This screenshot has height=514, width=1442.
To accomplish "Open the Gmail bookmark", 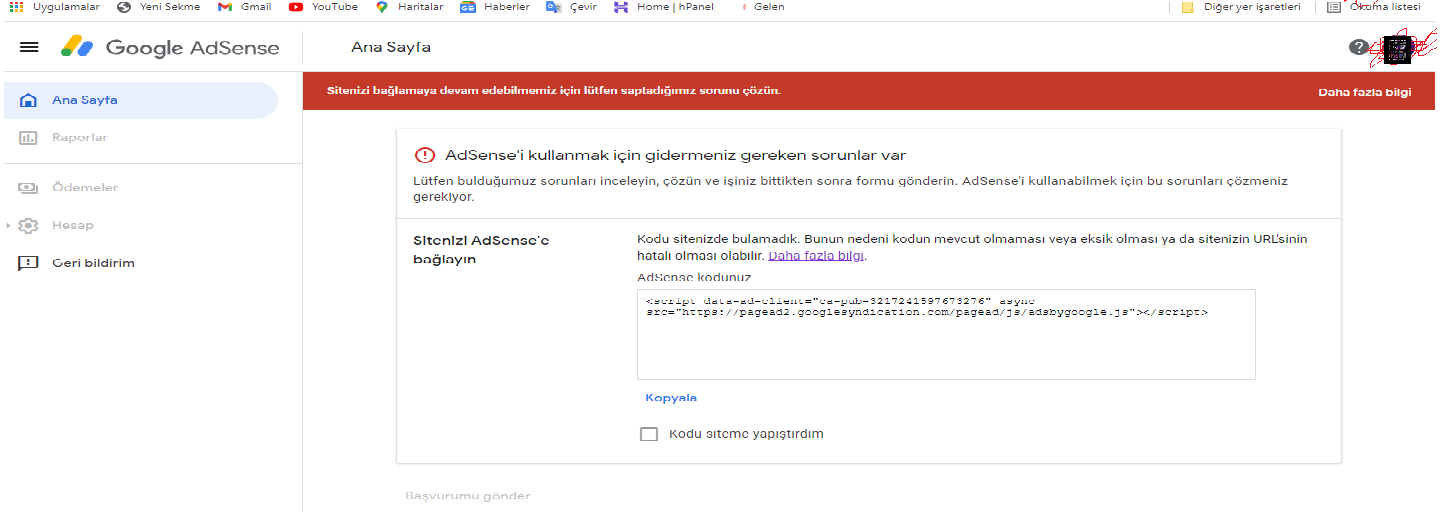I will [x=245, y=6].
